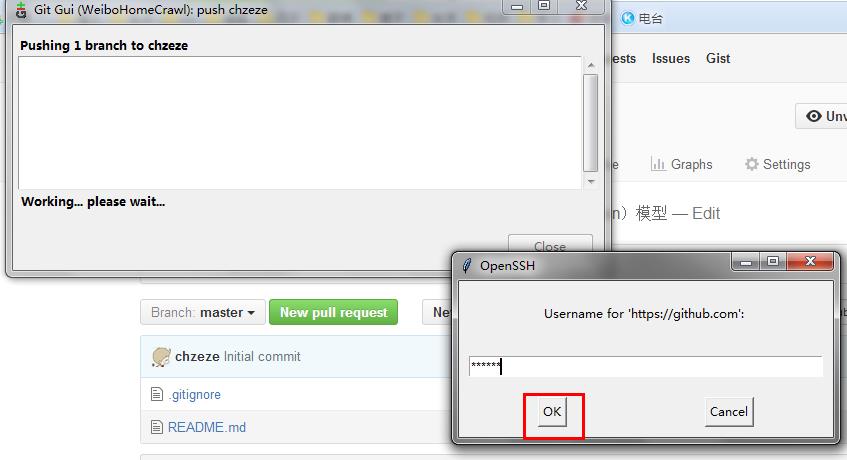This screenshot has height=460, width=847.
Task: Click the Git Gui output scrollbar thumb
Action: (x=591, y=124)
